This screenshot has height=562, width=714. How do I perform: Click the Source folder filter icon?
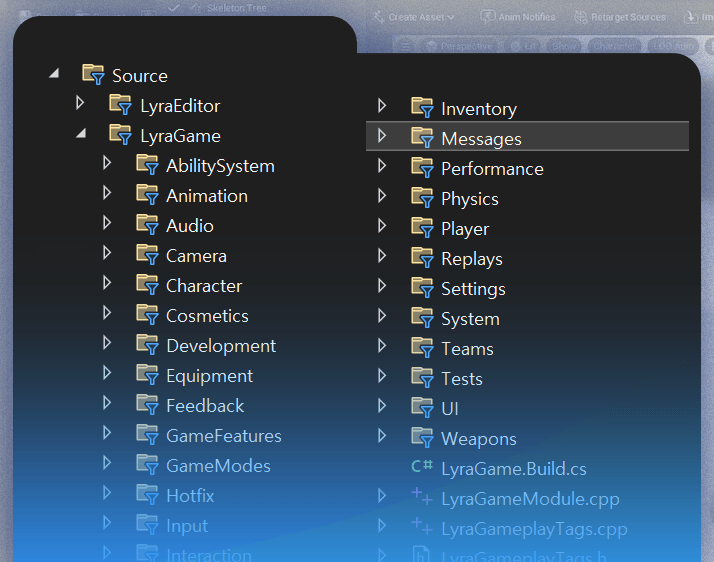[x=94, y=74]
